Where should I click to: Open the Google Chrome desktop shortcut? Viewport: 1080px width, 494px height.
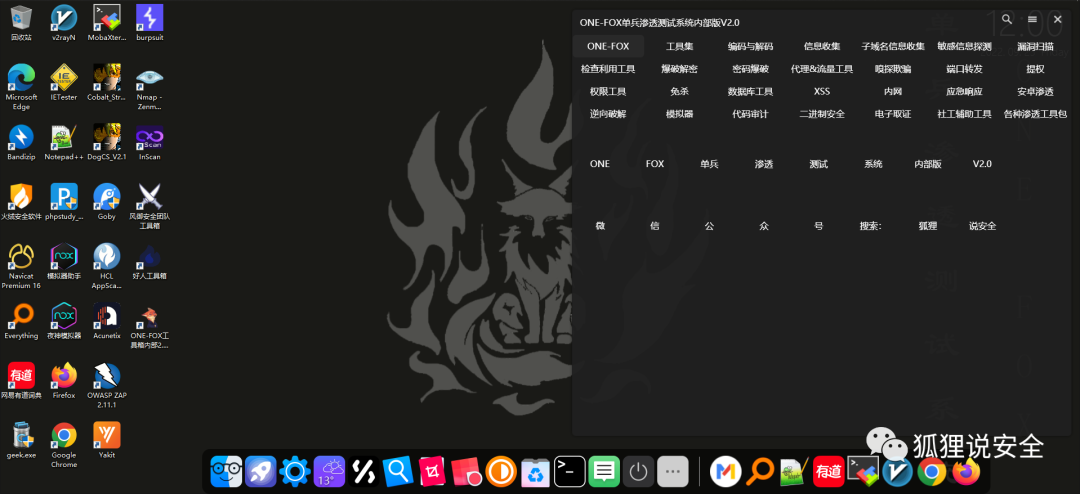coord(63,445)
